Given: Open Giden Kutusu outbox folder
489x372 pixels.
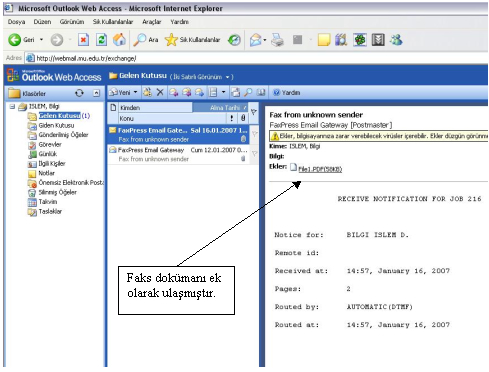Looking at the screenshot, I should pos(56,125).
